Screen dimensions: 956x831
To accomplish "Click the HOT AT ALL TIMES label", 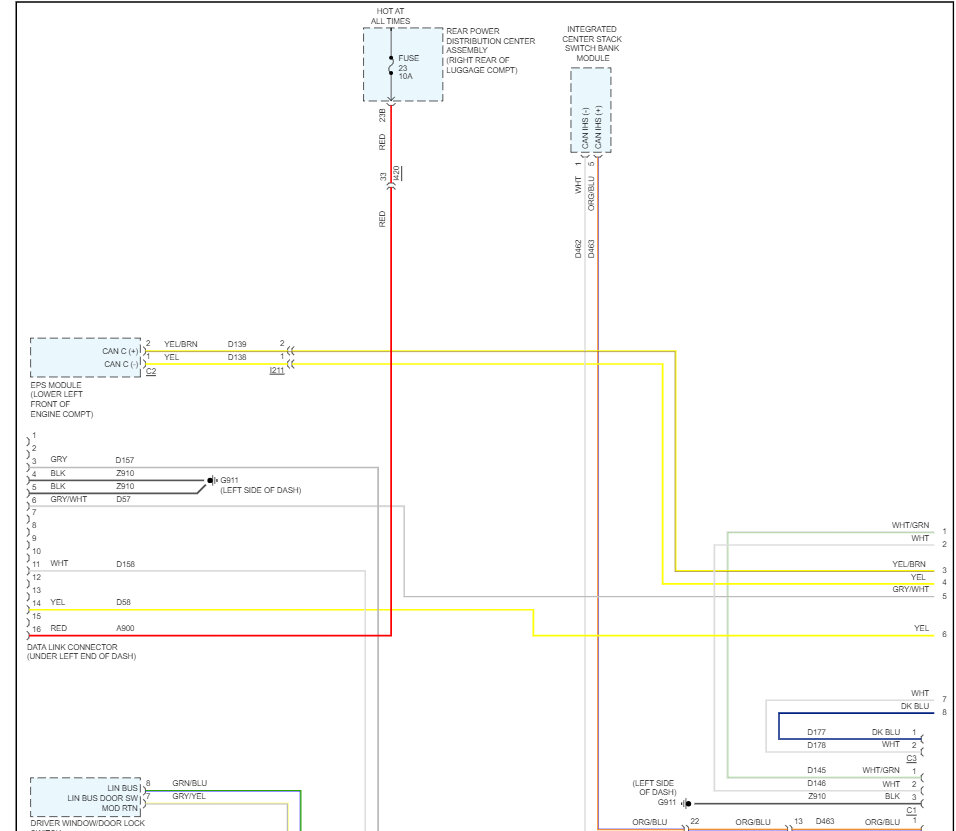I will point(390,16).
